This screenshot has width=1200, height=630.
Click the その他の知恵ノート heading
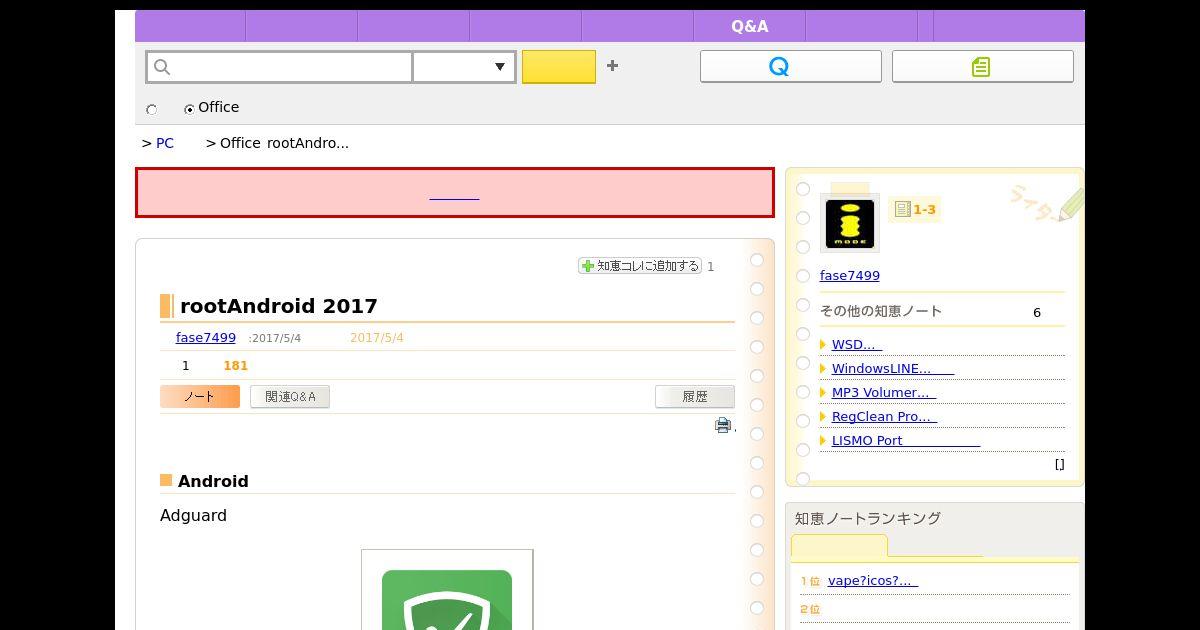[881, 311]
